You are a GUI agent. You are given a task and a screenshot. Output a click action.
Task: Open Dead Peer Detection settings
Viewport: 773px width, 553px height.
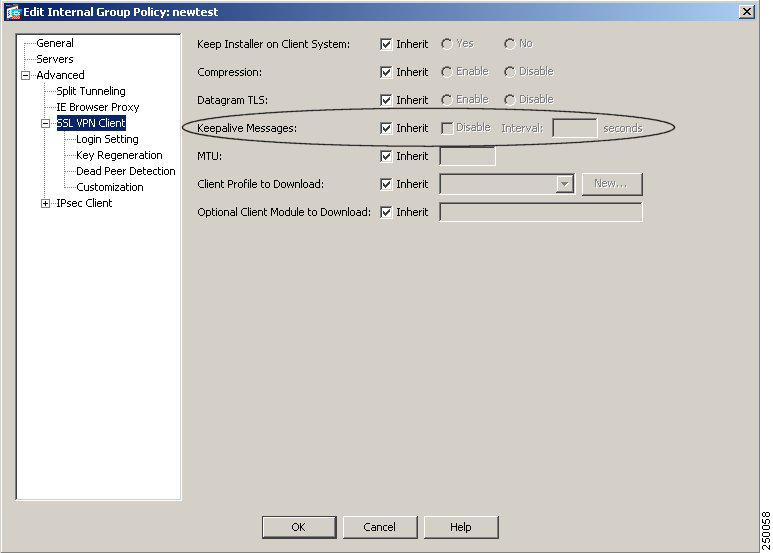click(x=126, y=171)
